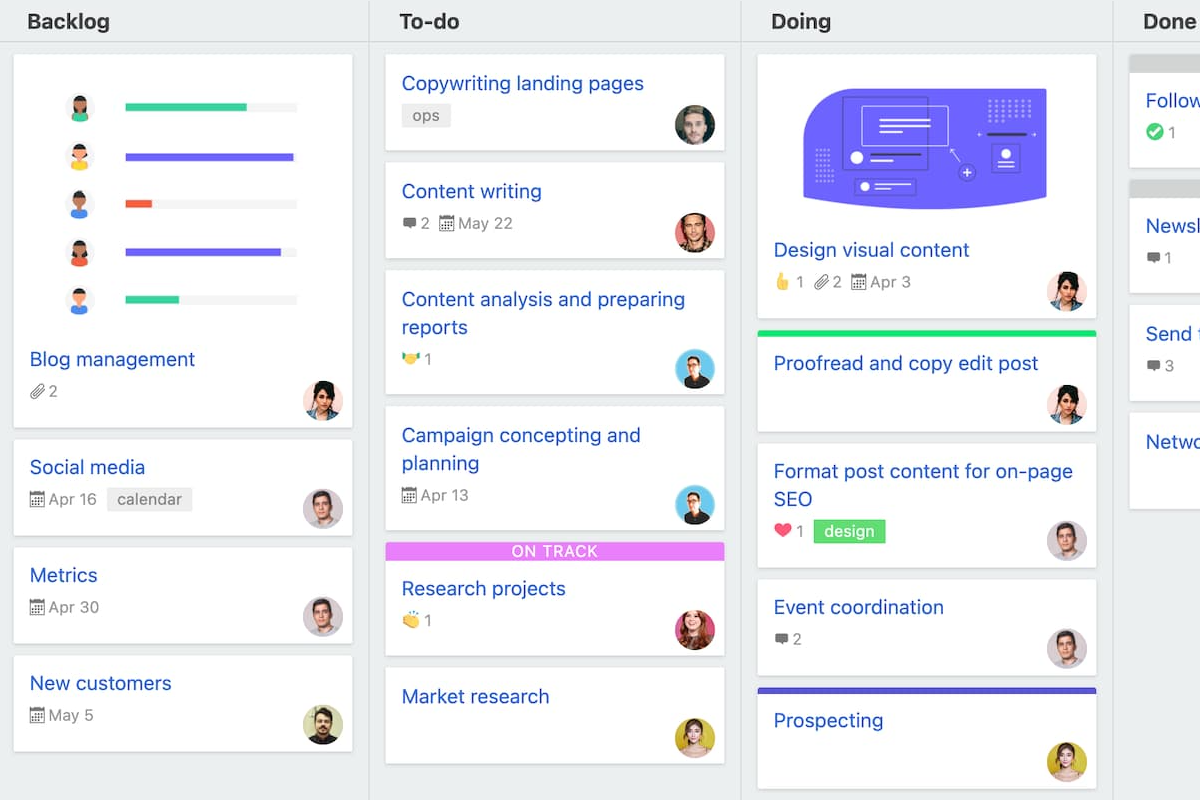
Task: Click heart reaction on Format post content card
Action: tap(782, 531)
